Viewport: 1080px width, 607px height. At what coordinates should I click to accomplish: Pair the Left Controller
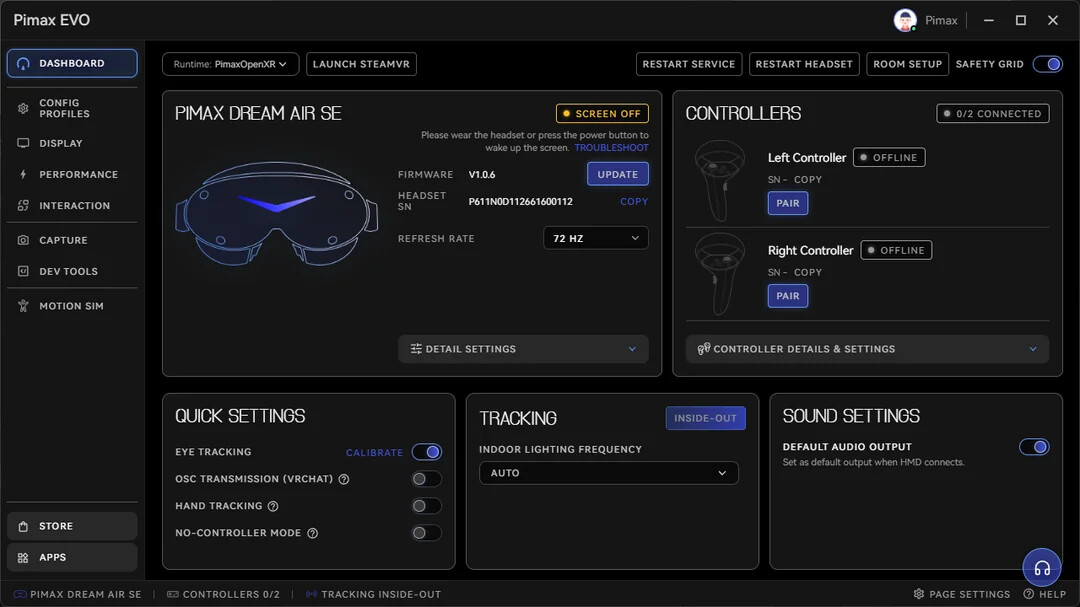click(788, 203)
